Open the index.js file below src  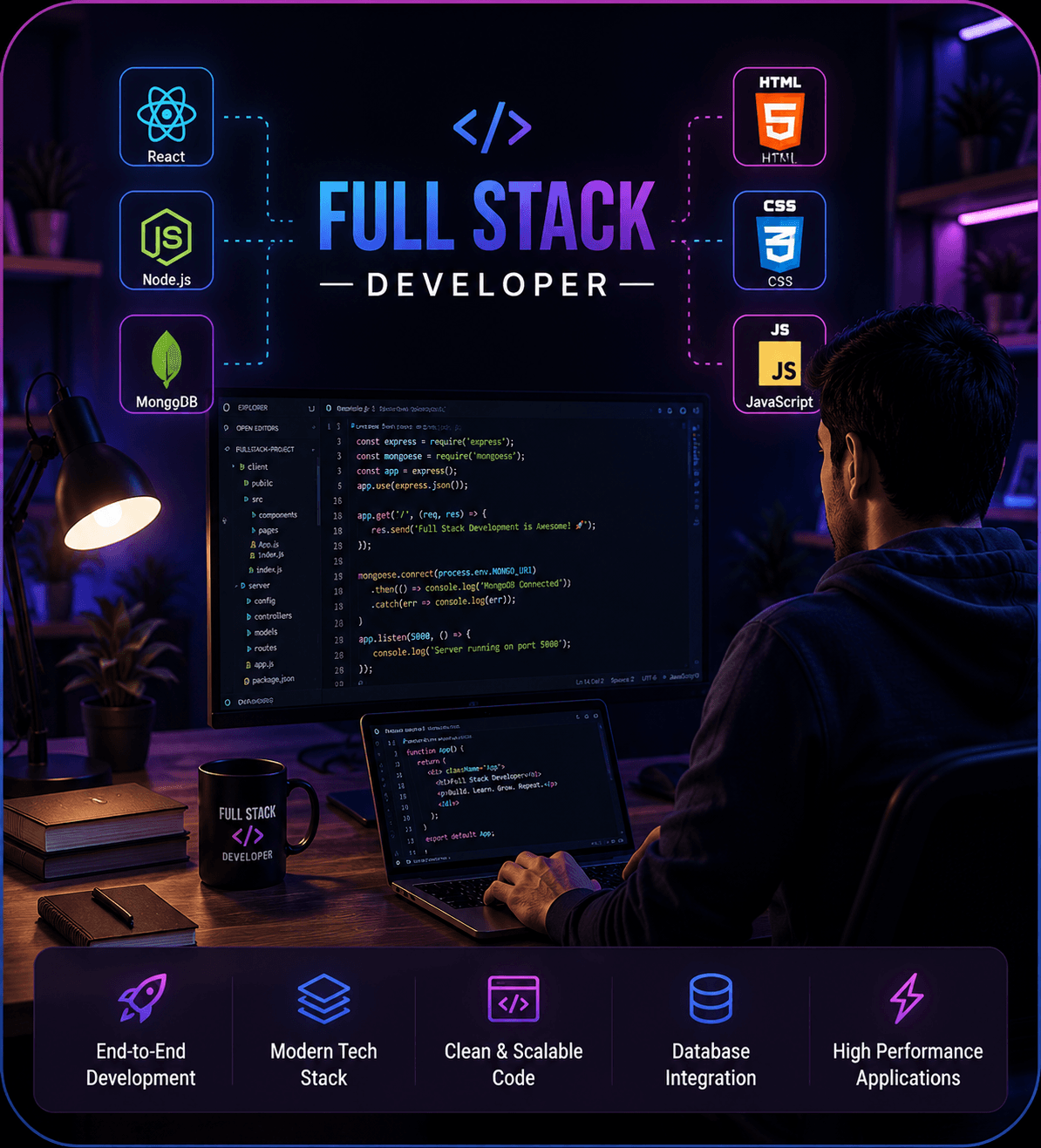266,570
